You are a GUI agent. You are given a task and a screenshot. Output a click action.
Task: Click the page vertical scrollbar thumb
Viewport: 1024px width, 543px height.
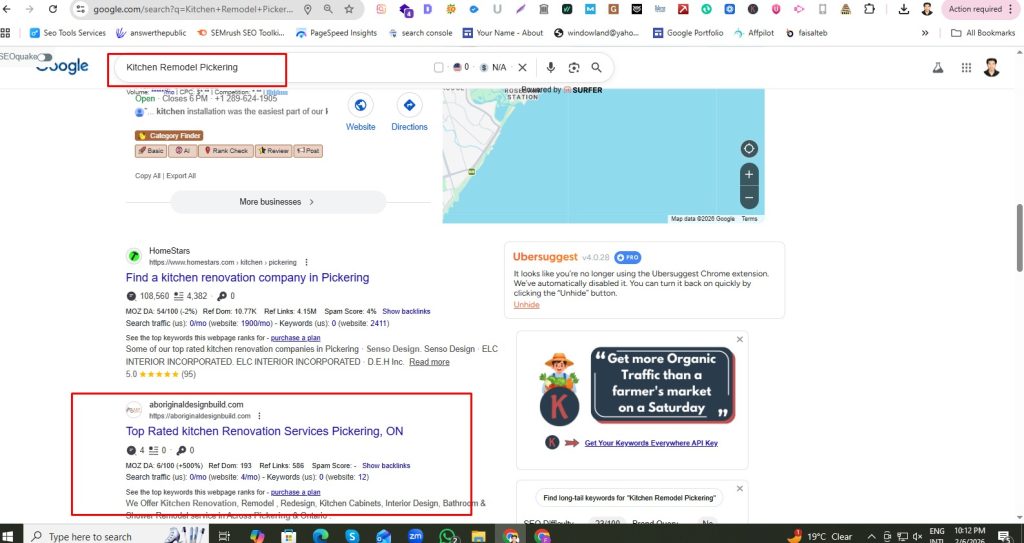[1019, 237]
